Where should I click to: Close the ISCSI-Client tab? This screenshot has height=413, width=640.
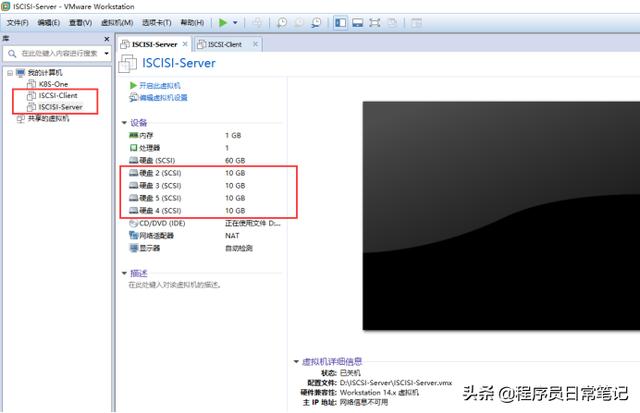coord(256,44)
